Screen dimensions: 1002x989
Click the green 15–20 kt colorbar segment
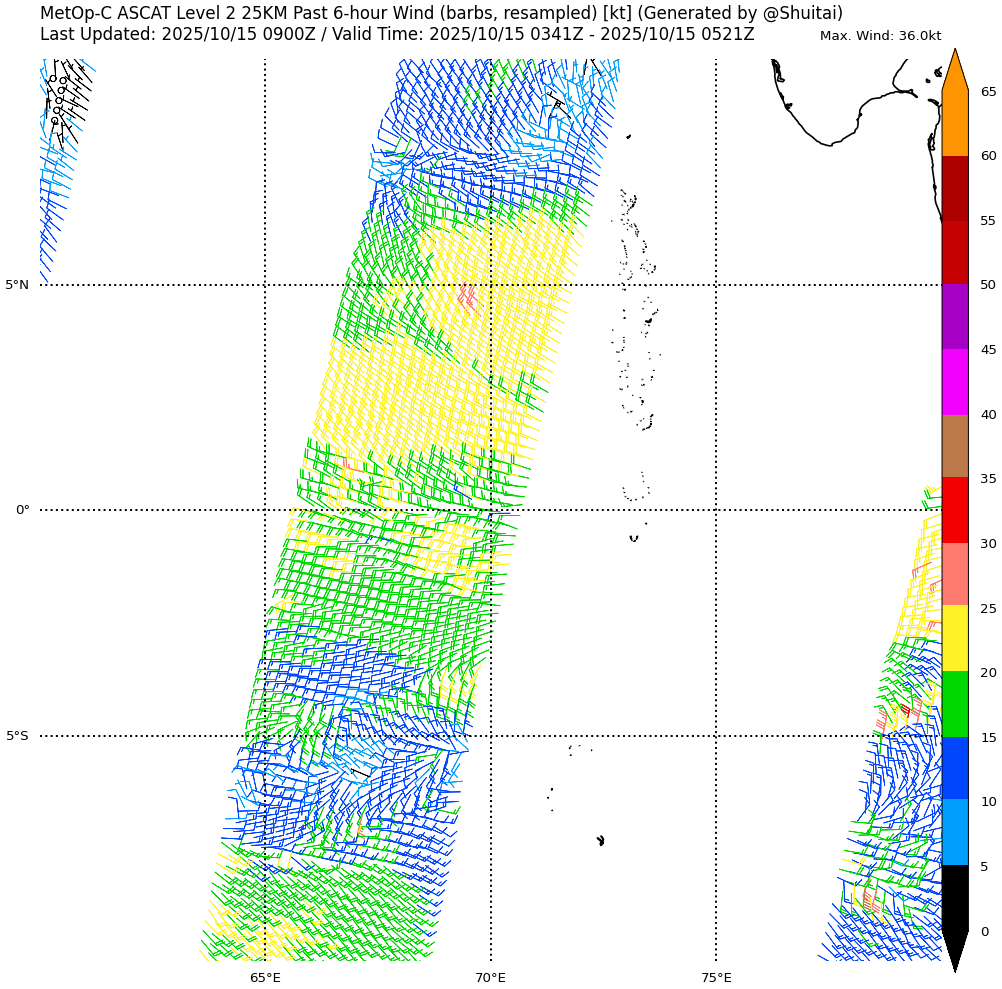click(955, 704)
